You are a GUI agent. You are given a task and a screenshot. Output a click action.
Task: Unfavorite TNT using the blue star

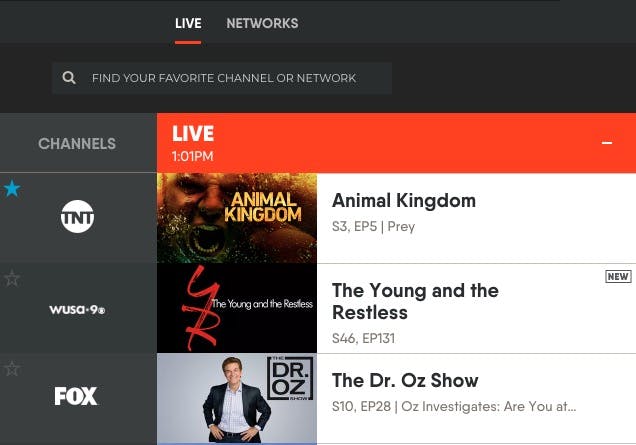click(12, 189)
